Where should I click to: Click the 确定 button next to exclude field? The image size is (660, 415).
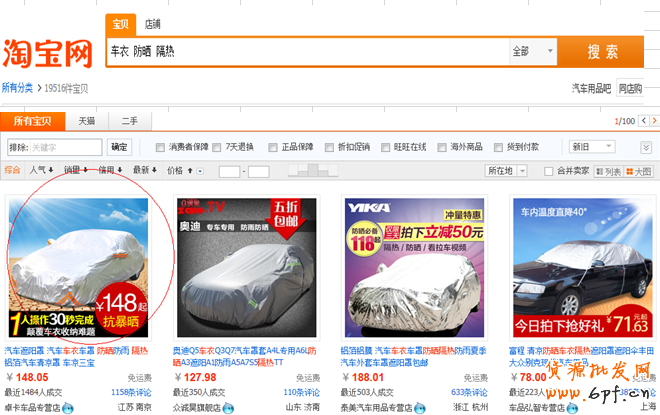[x=120, y=147]
